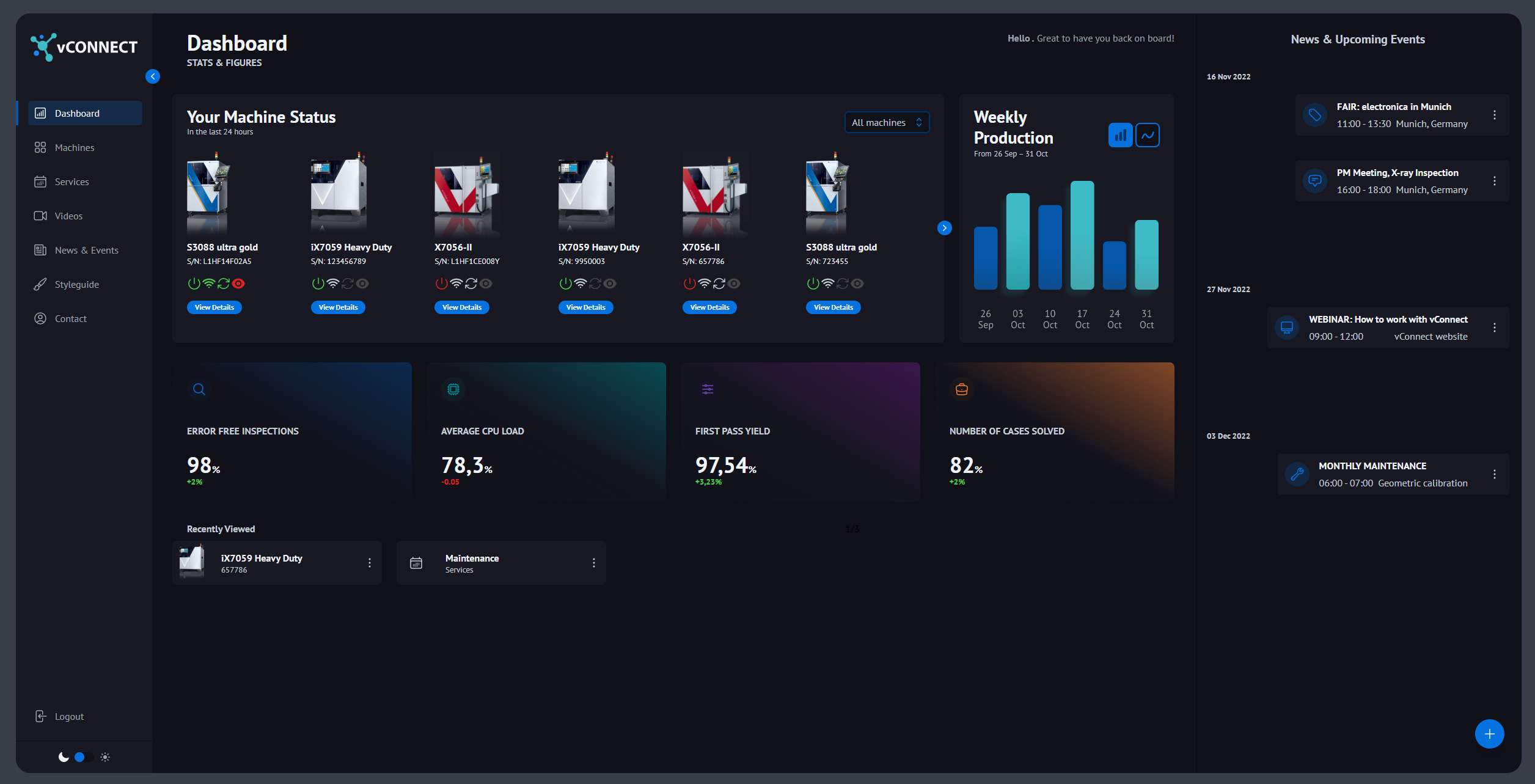This screenshot has width=1535, height=784.
Task: Toggle red eye icon on first S3088
Action: (x=239, y=284)
